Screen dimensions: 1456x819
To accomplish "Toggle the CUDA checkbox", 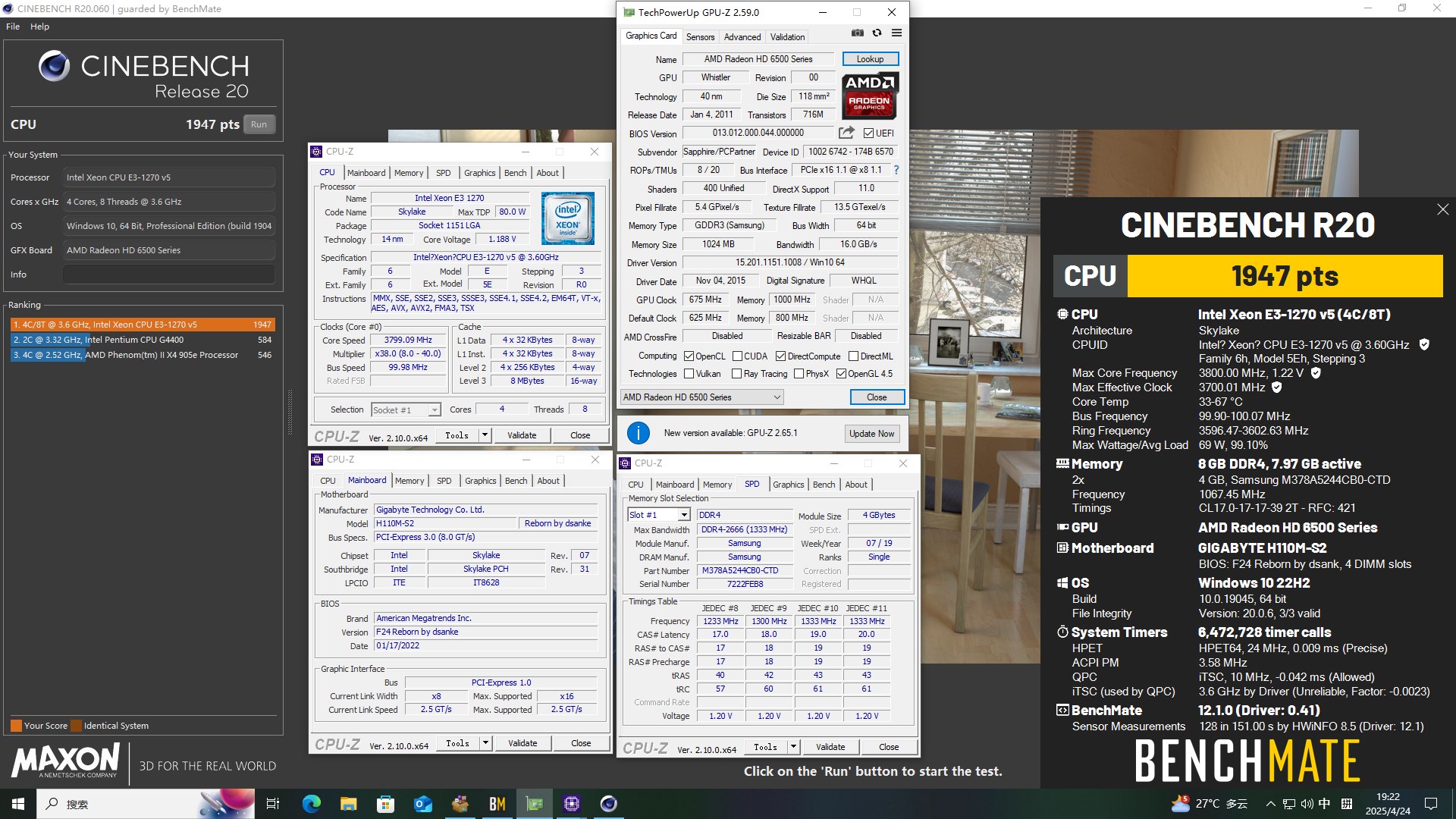I will pos(737,356).
